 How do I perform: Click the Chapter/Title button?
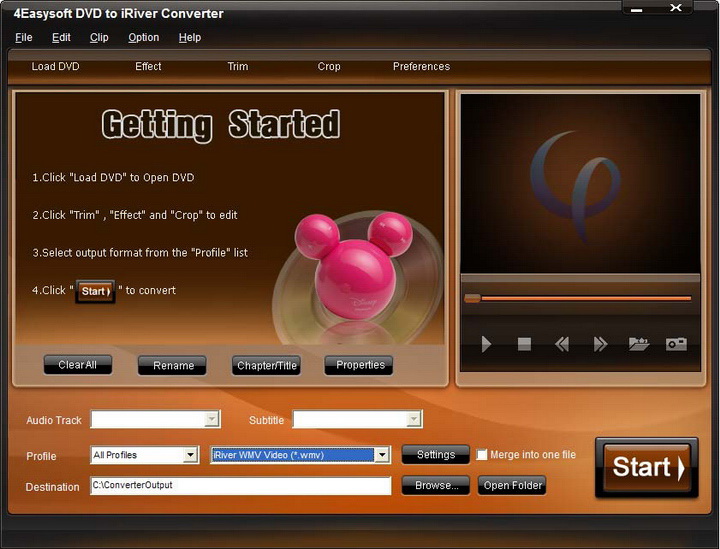pyautogui.click(x=266, y=366)
